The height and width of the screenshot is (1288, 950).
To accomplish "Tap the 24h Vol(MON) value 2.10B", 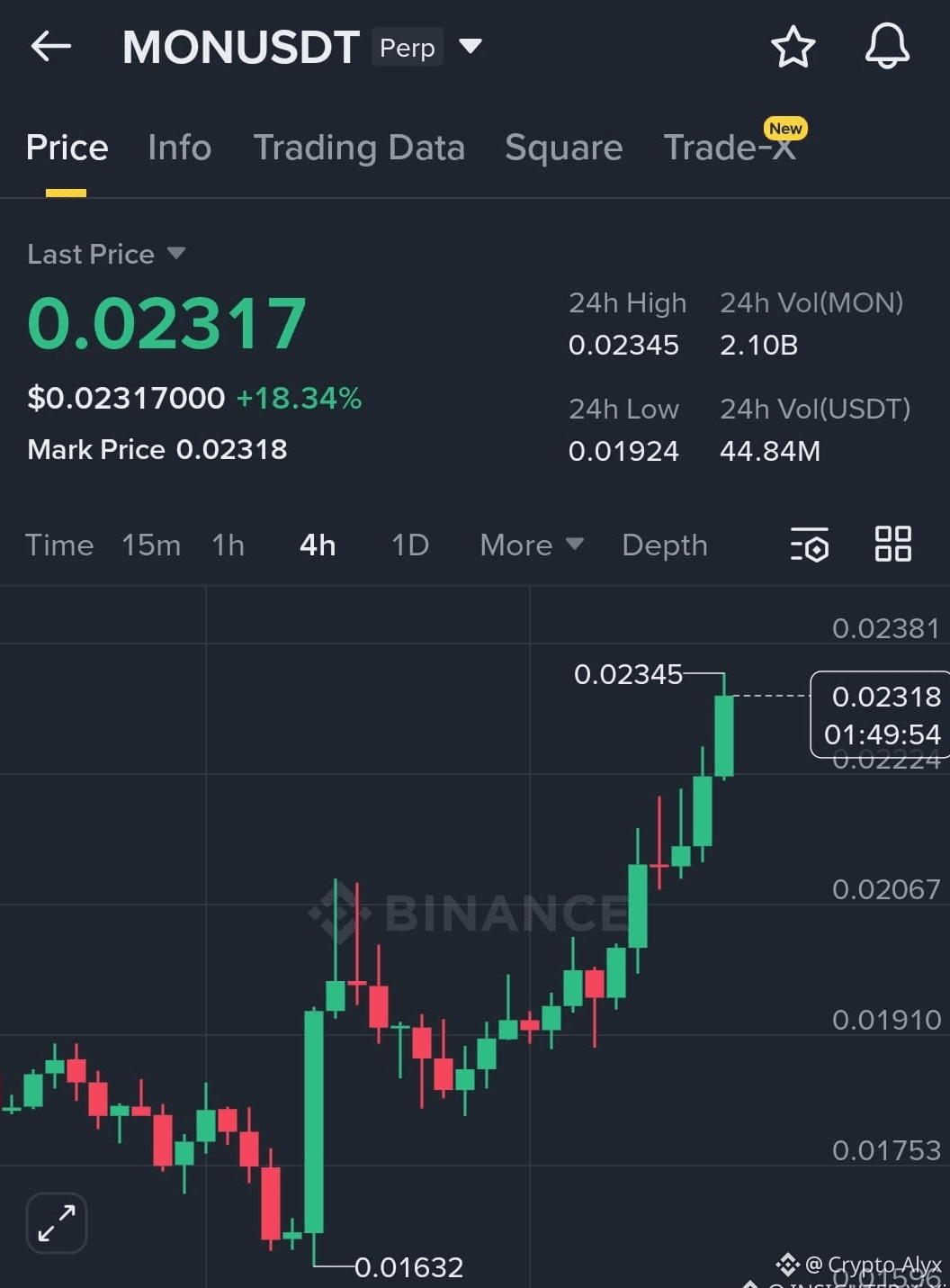I will (x=758, y=345).
